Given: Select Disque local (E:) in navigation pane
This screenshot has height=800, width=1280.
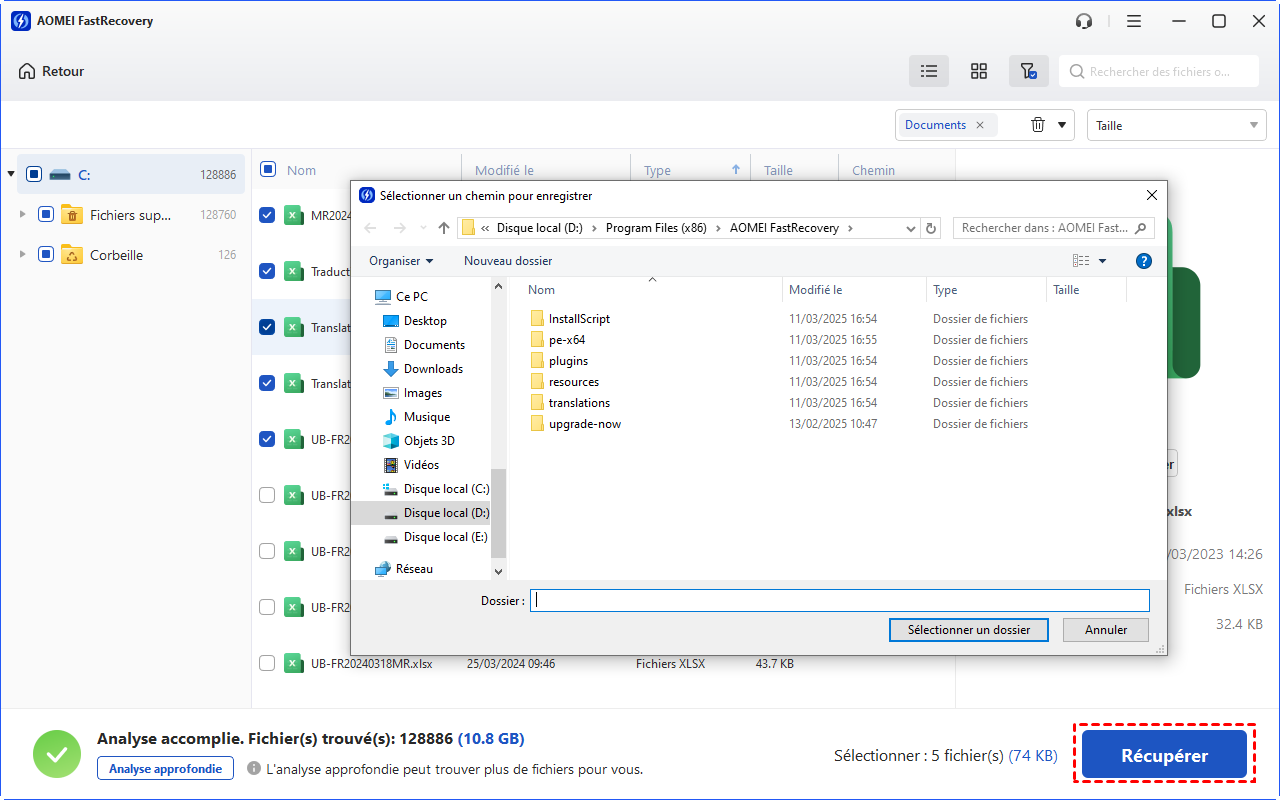Looking at the screenshot, I should [445, 537].
